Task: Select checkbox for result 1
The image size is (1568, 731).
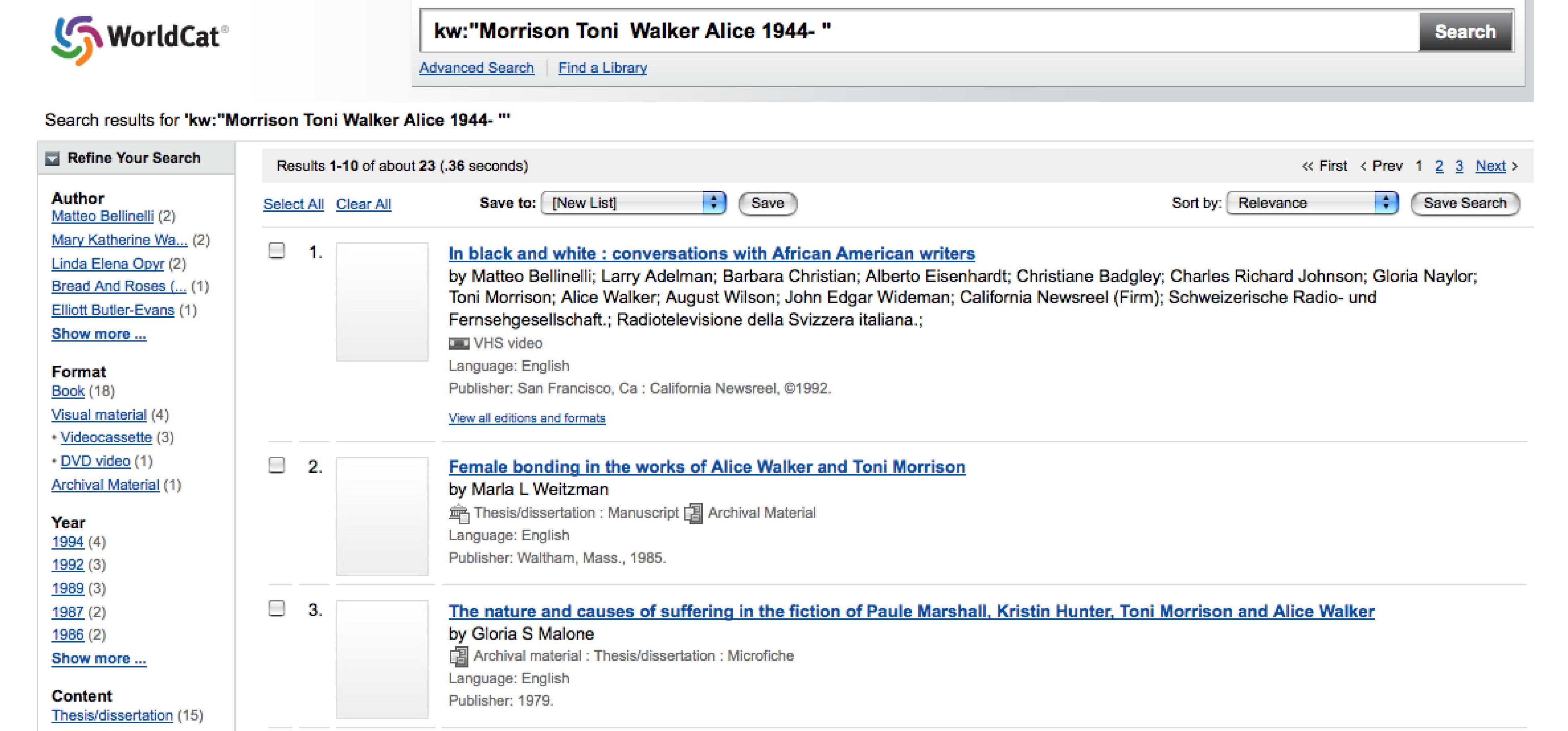Action: tap(277, 250)
